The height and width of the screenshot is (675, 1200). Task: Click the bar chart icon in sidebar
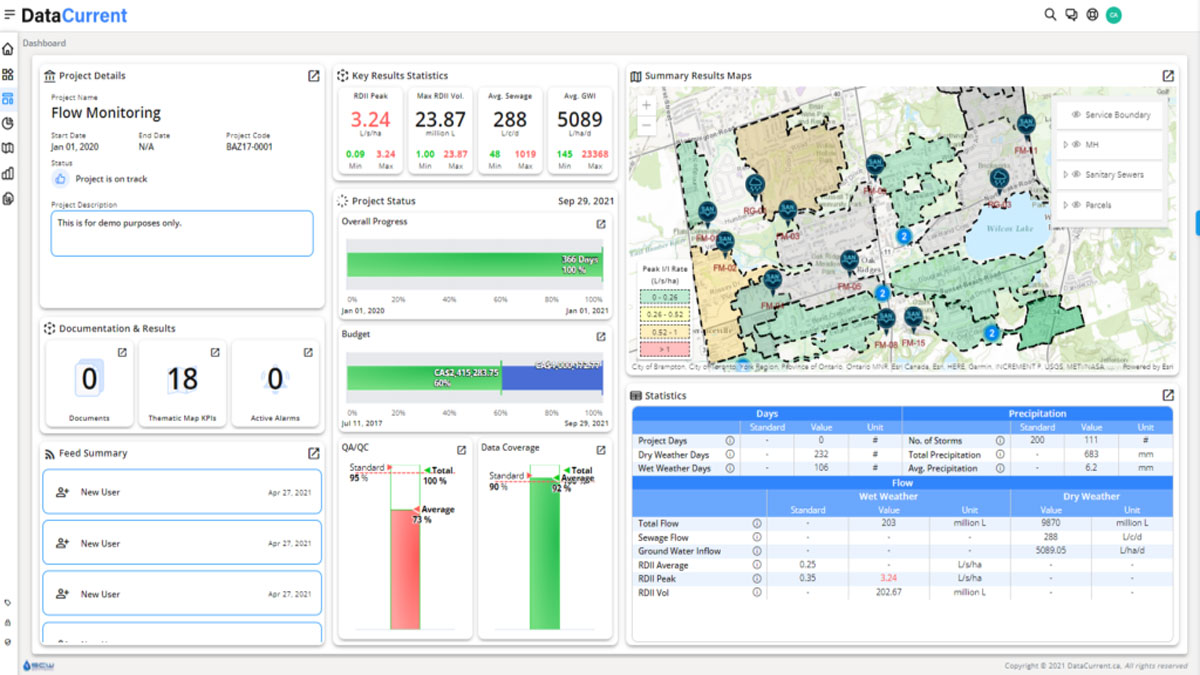8,173
